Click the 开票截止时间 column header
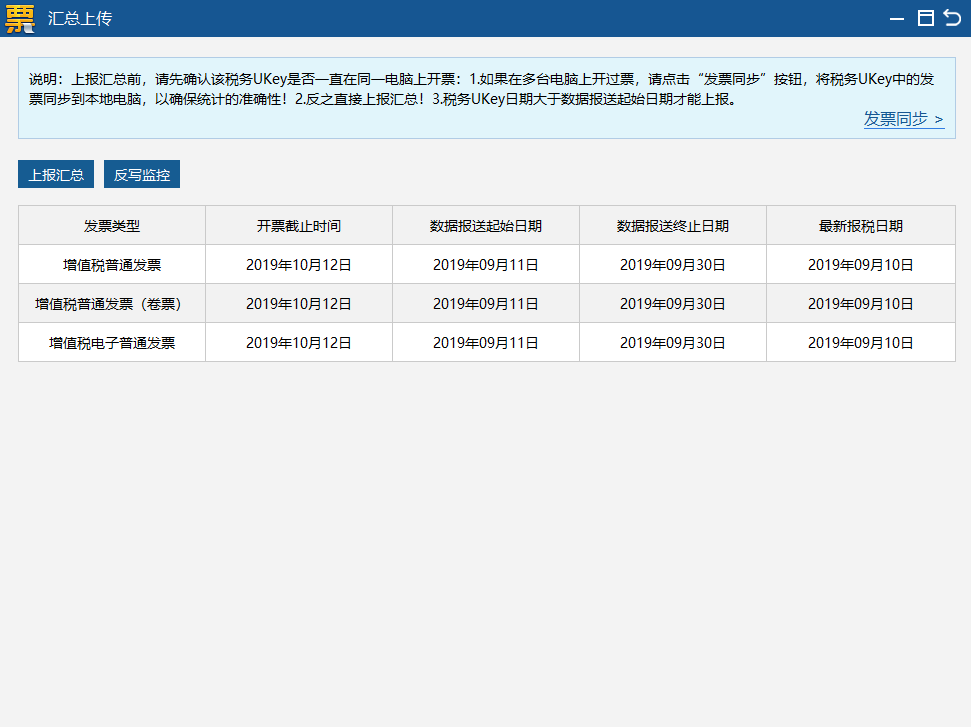This screenshot has width=971, height=727. click(299, 226)
